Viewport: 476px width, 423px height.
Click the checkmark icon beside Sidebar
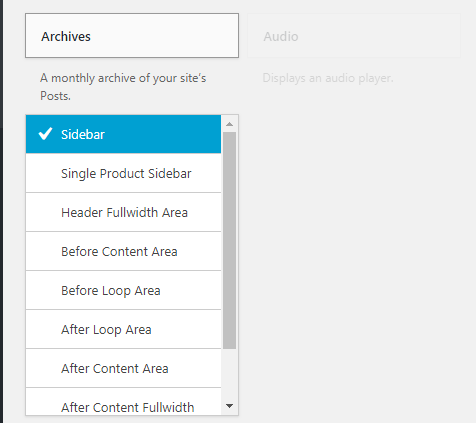click(45, 134)
